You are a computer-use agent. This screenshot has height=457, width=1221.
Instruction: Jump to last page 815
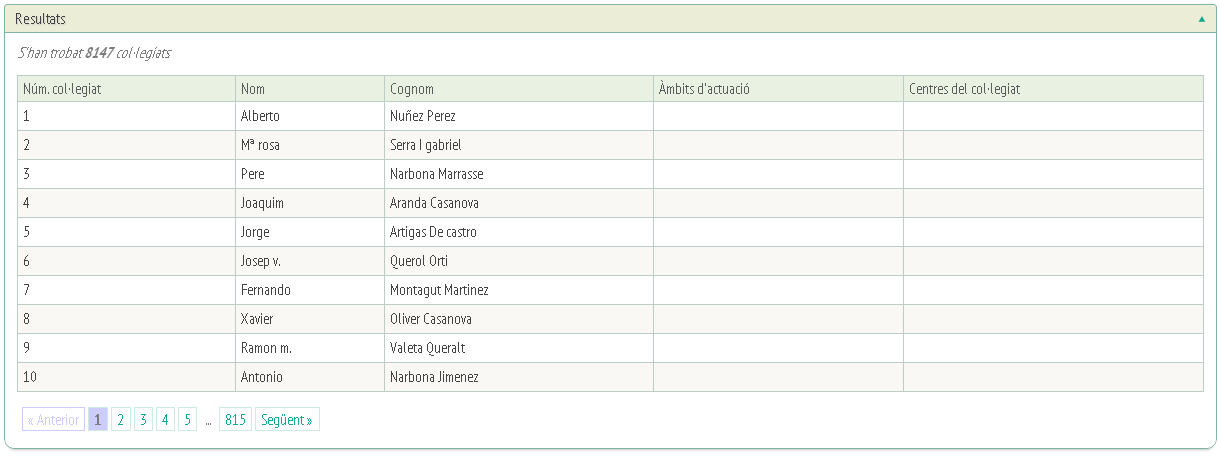pyautogui.click(x=235, y=420)
